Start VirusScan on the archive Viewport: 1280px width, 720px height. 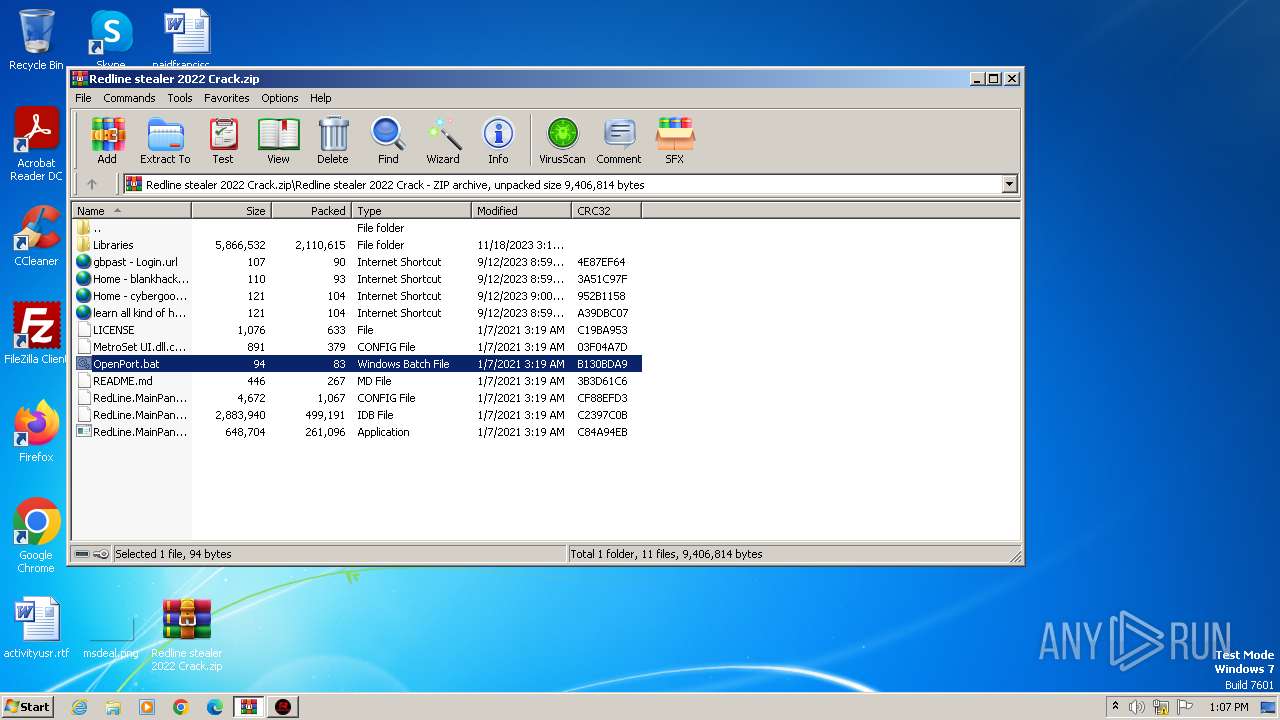point(562,140)
